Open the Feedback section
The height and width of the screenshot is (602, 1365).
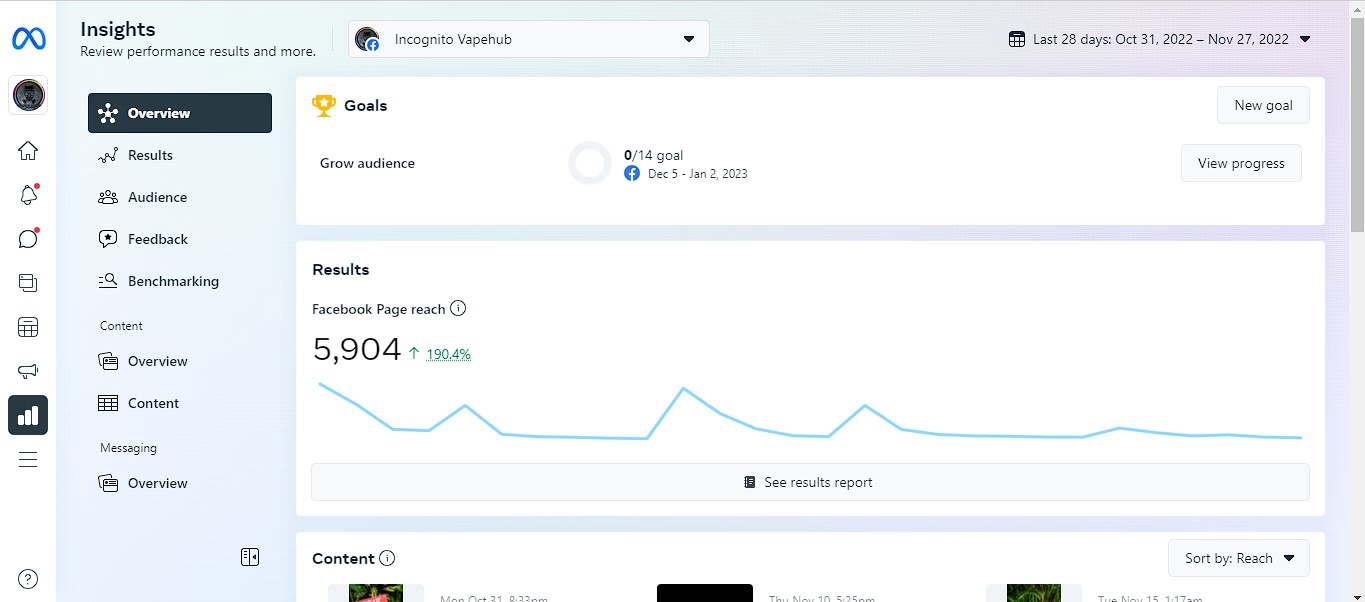pos(180,239)
